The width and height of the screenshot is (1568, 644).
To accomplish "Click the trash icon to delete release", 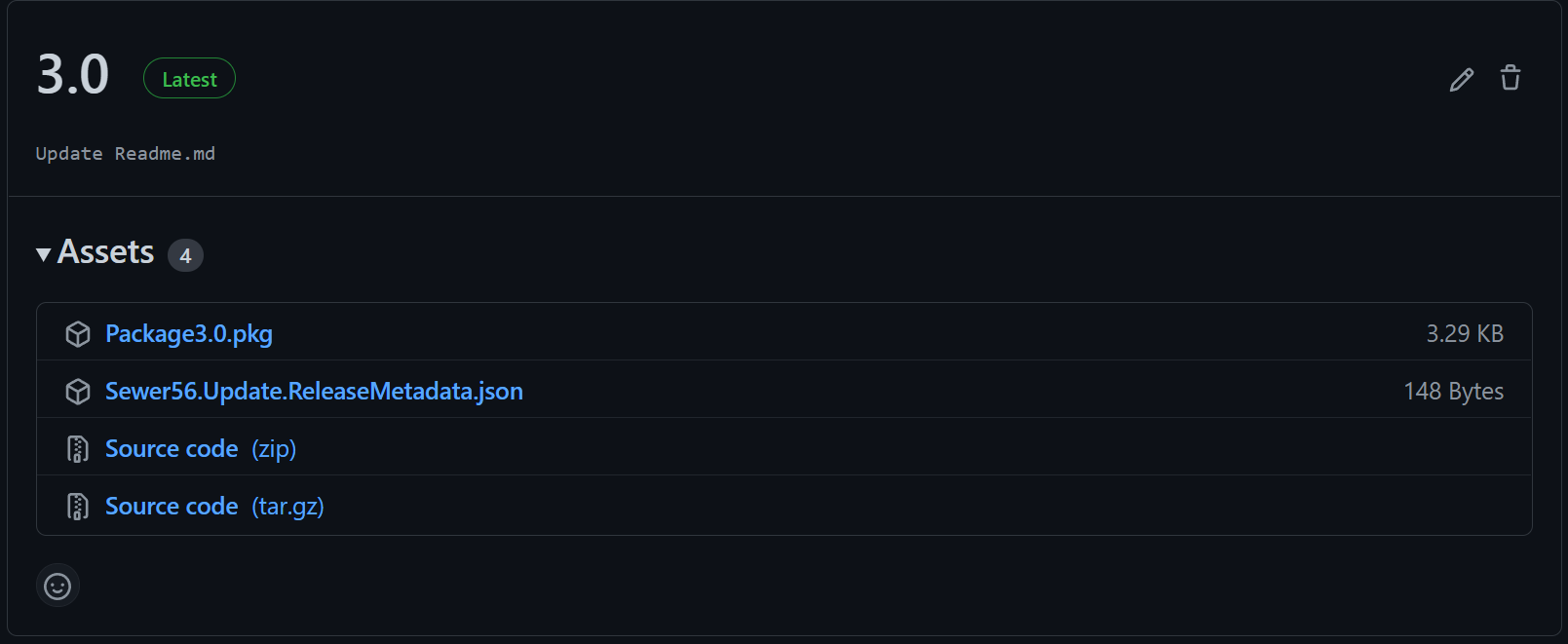I will (x=1511, y=78).
